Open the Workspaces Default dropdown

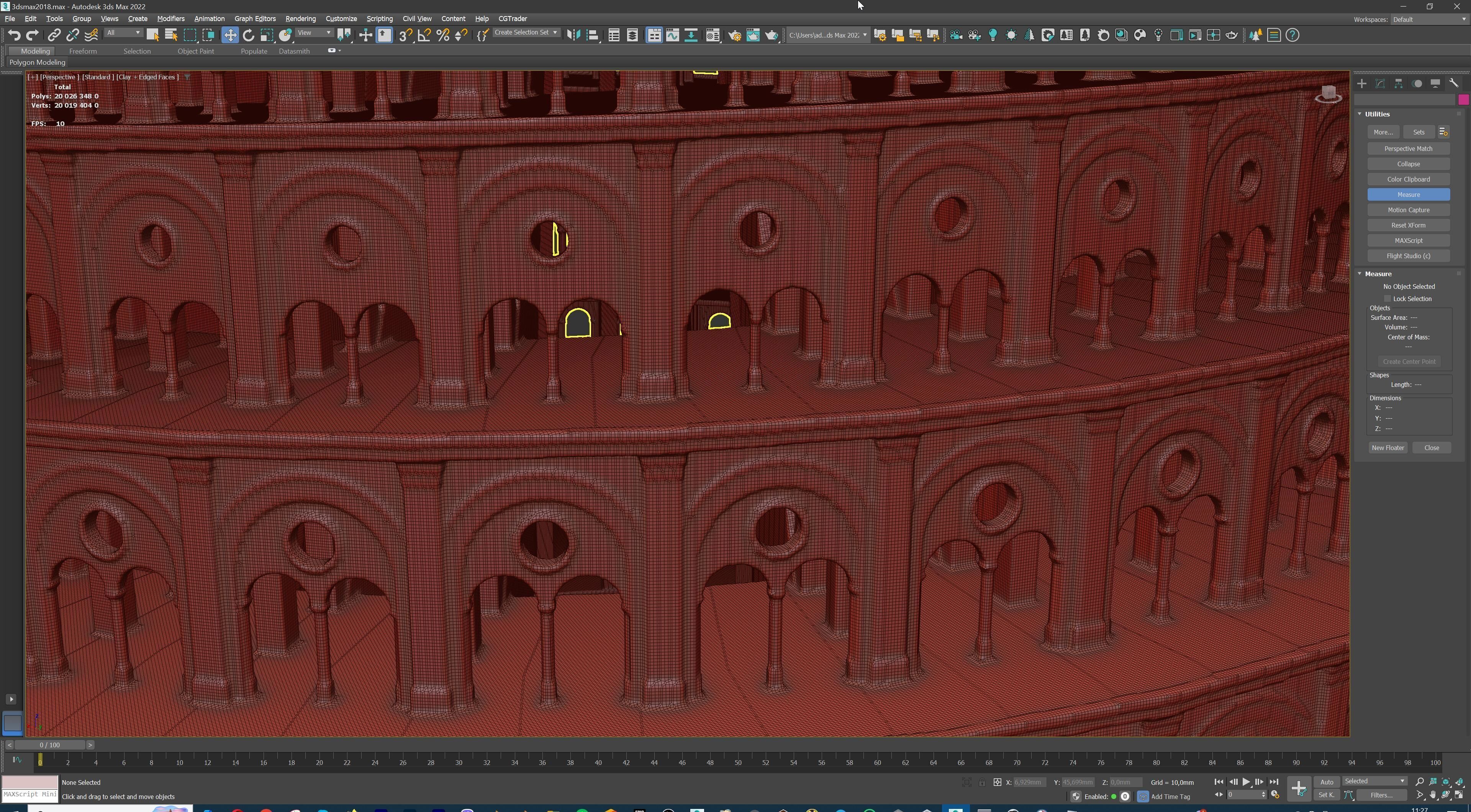(1429, 20)
